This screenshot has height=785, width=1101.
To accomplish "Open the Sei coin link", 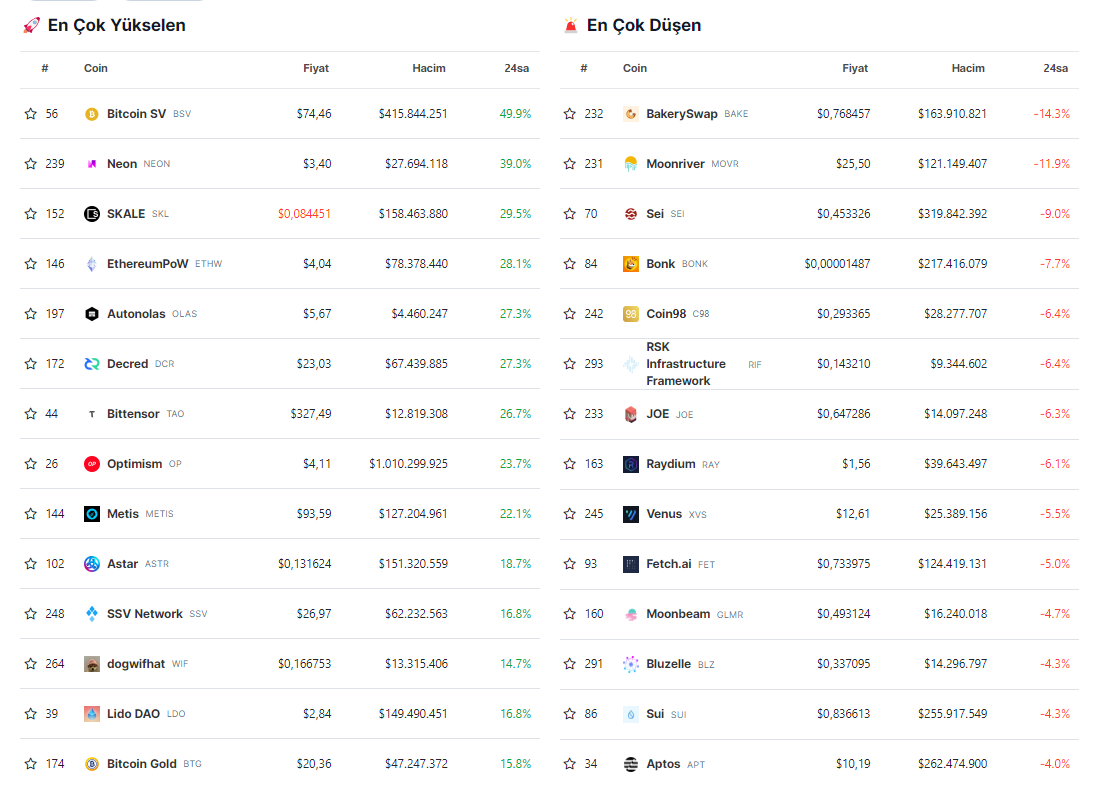I will coord(655,214).
